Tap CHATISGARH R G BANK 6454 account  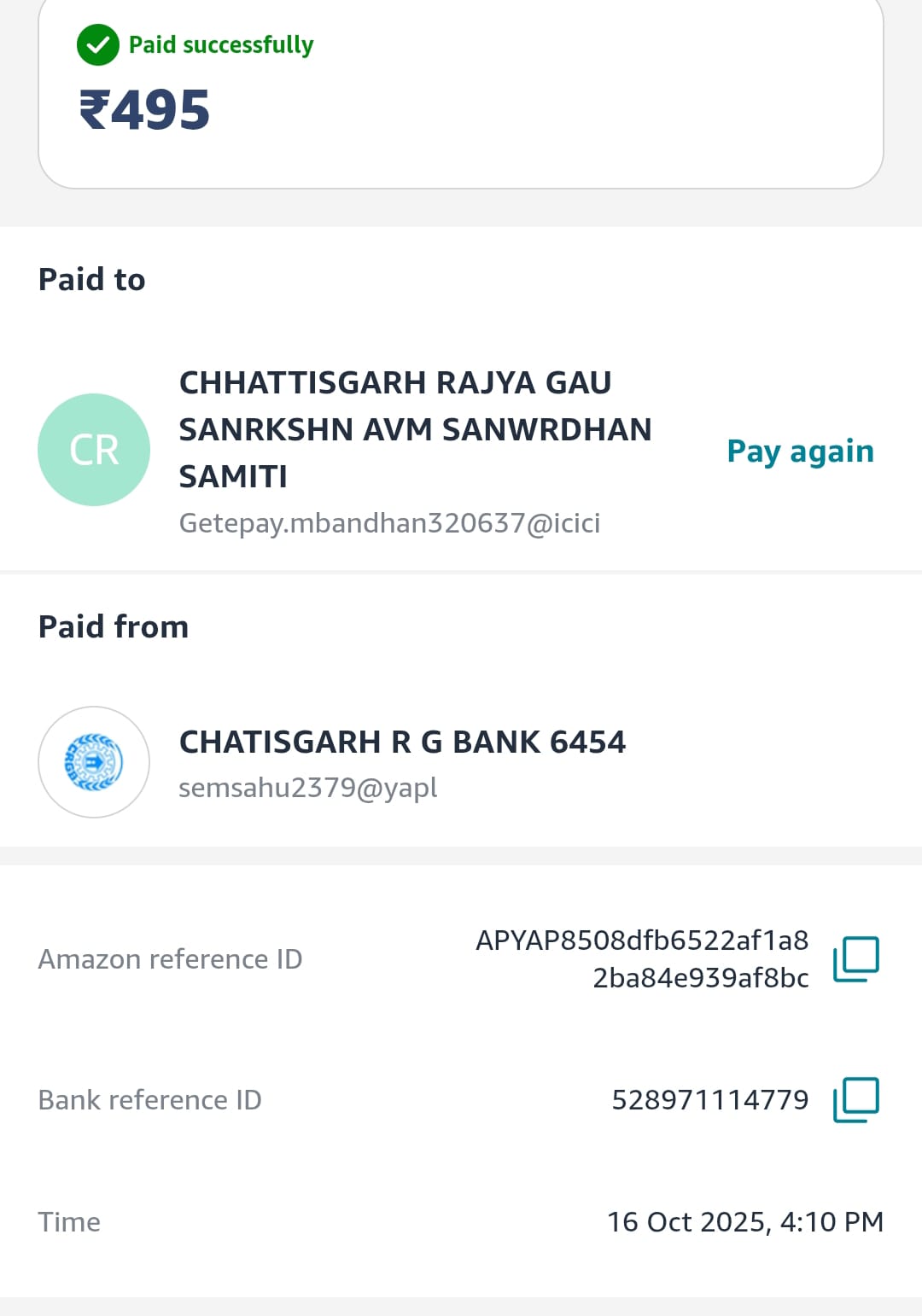click(x=402, y=742)
